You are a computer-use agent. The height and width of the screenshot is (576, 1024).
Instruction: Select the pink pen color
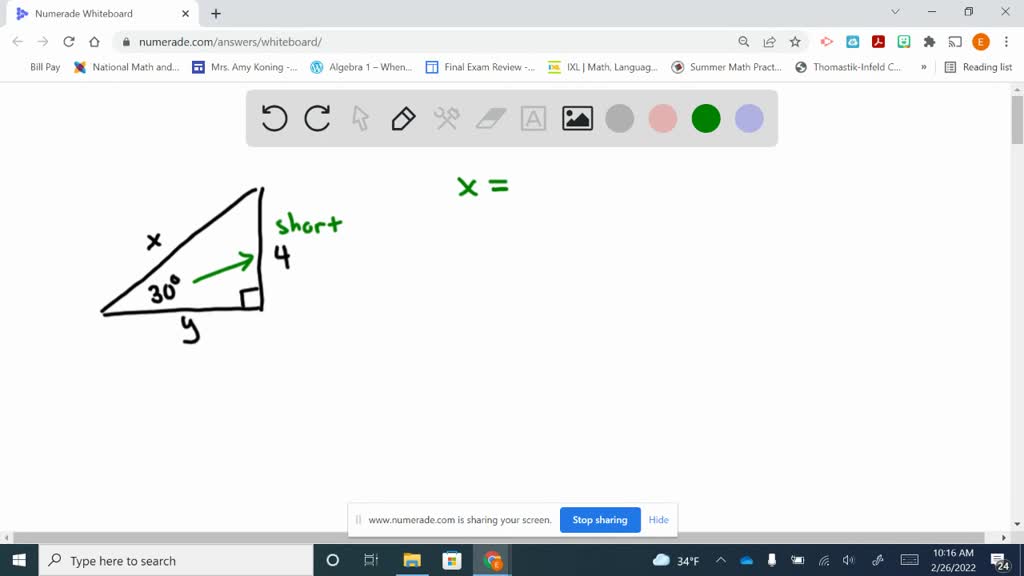point(662,118)
